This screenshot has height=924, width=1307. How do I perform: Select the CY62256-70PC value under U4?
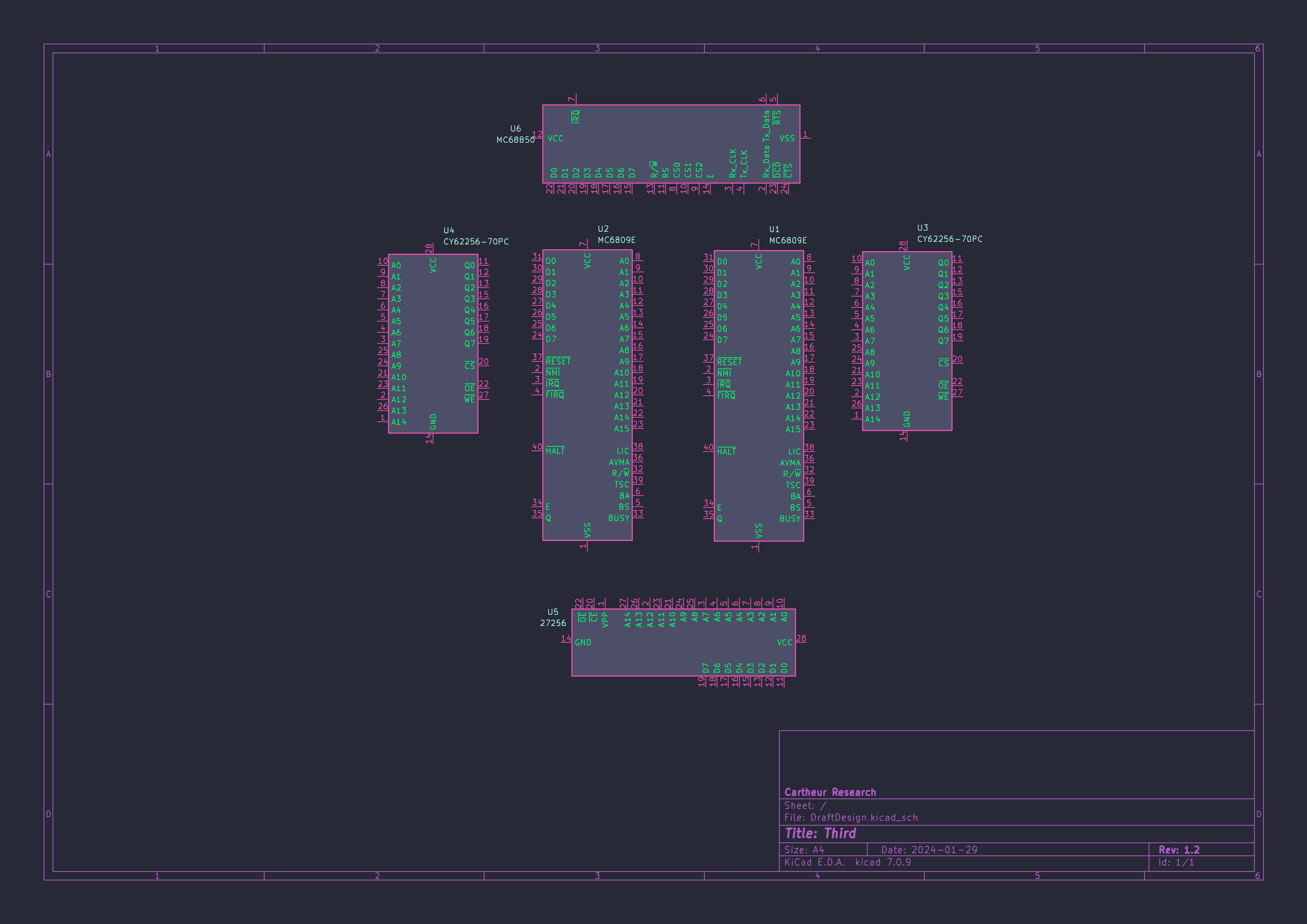click(x=476, y=241)
